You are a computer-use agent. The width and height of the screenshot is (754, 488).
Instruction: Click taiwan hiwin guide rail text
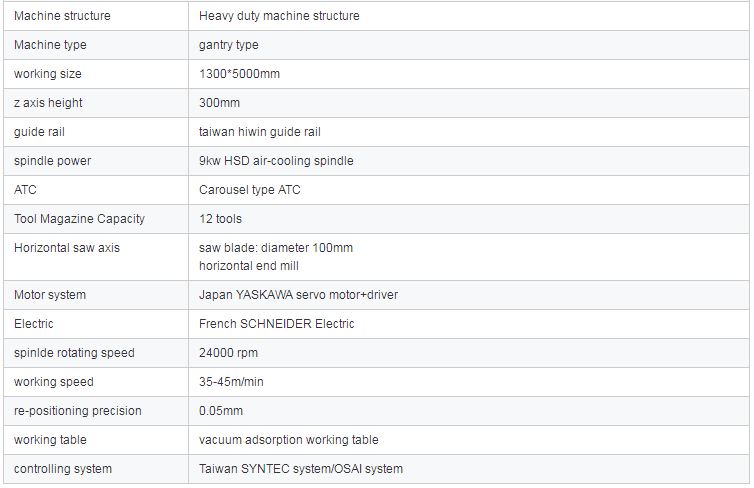point(260,132)
